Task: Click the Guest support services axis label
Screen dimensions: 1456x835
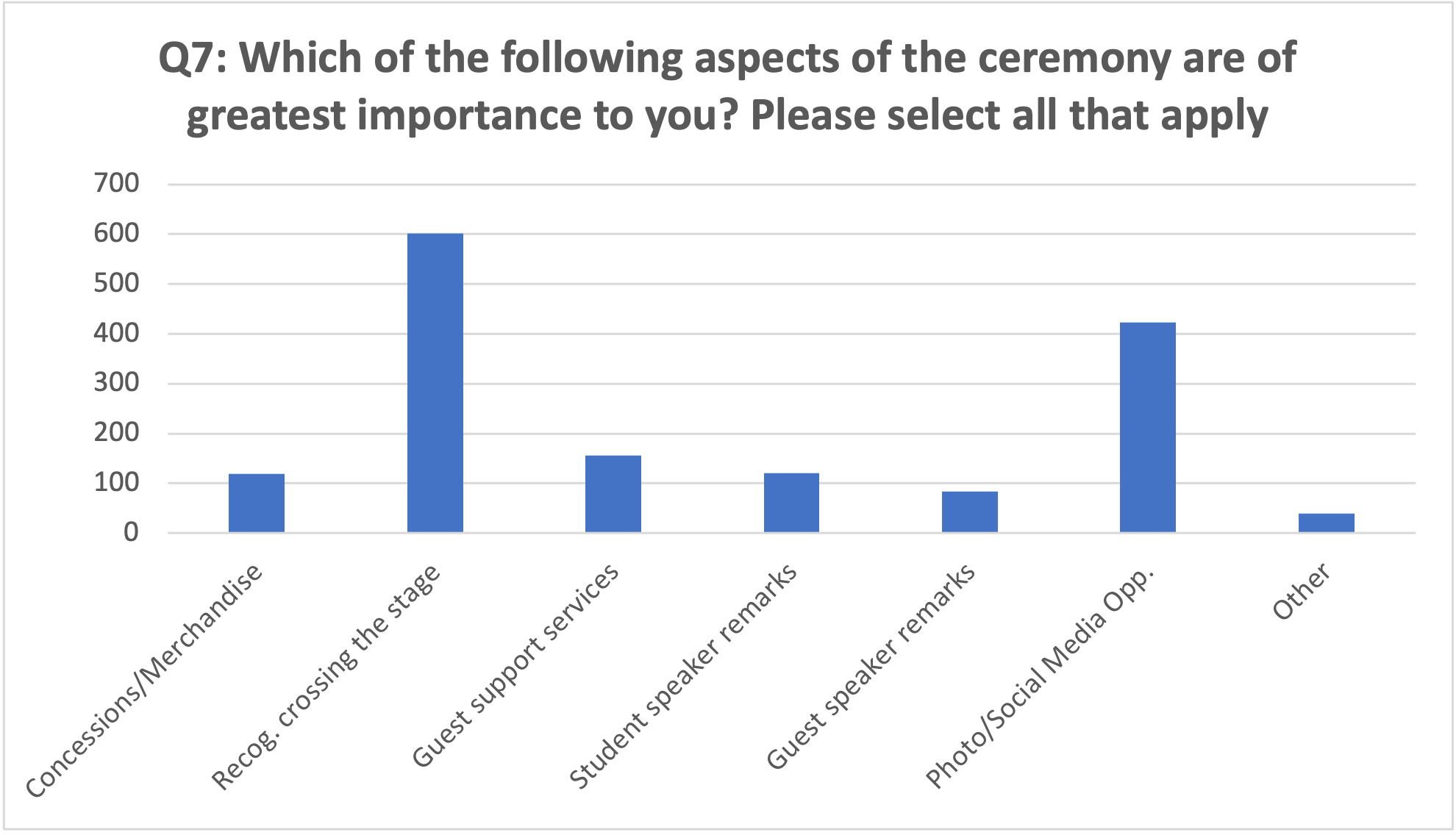Action: pos(515,666)
